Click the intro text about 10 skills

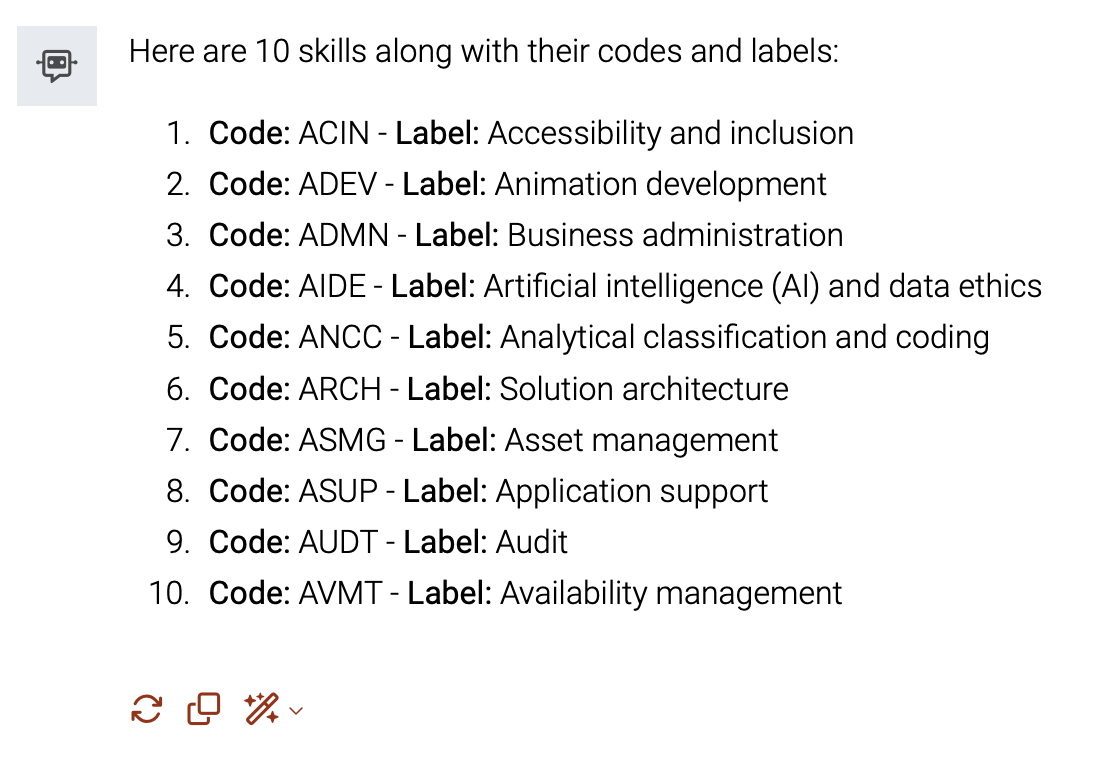click(x=484, y=51)
